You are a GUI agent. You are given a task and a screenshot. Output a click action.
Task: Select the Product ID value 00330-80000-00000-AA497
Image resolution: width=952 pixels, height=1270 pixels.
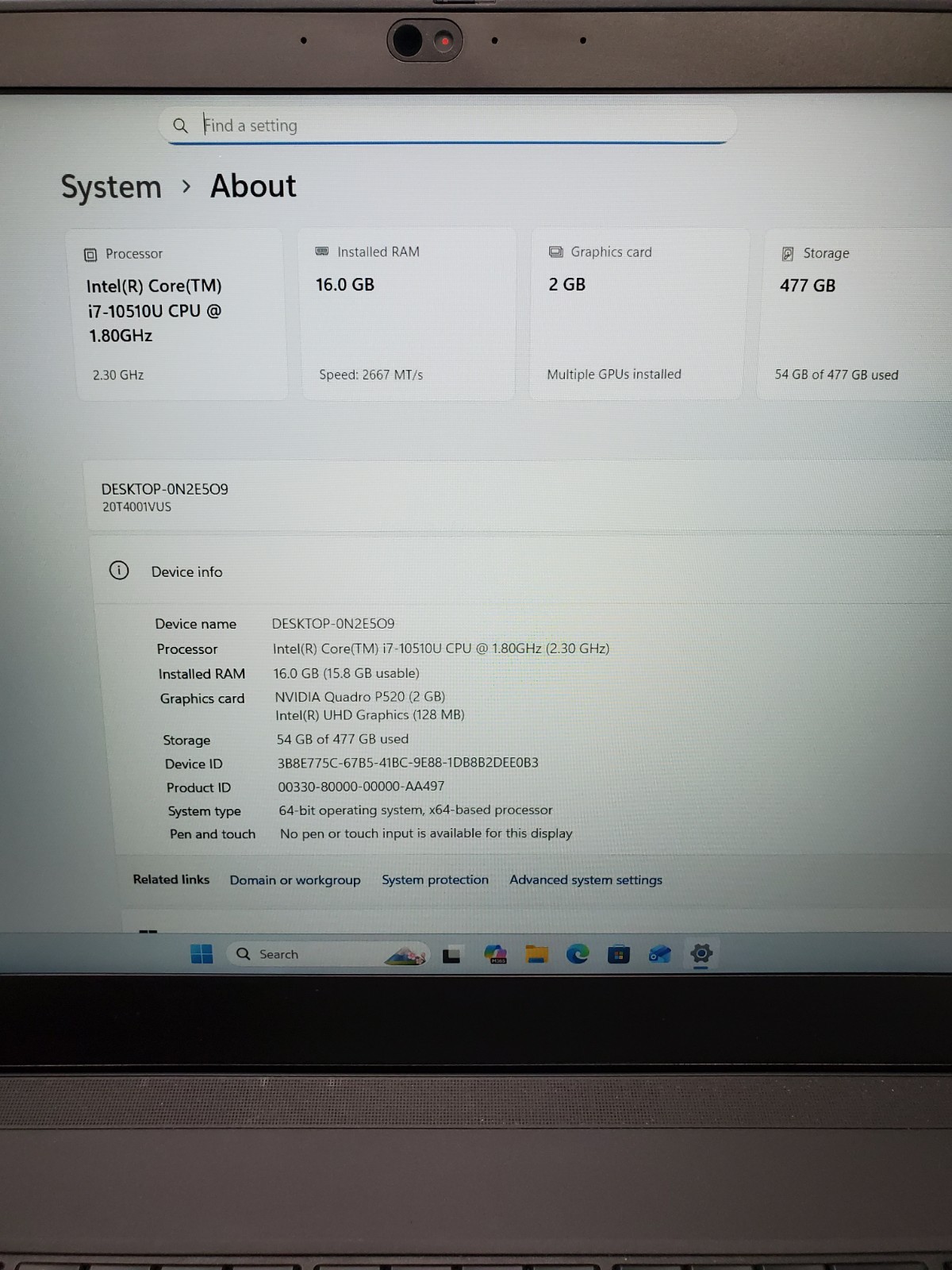click(x=361, y=787)
